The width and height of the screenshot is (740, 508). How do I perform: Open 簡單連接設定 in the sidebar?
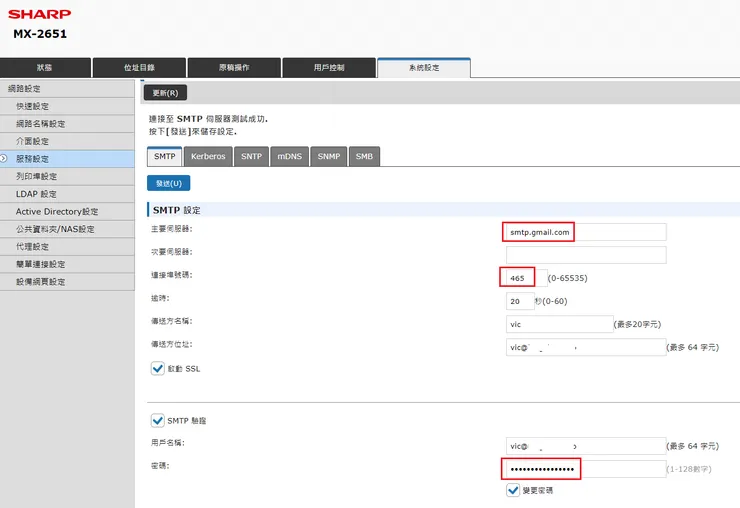pyautogui.click(x=67, y=264)
